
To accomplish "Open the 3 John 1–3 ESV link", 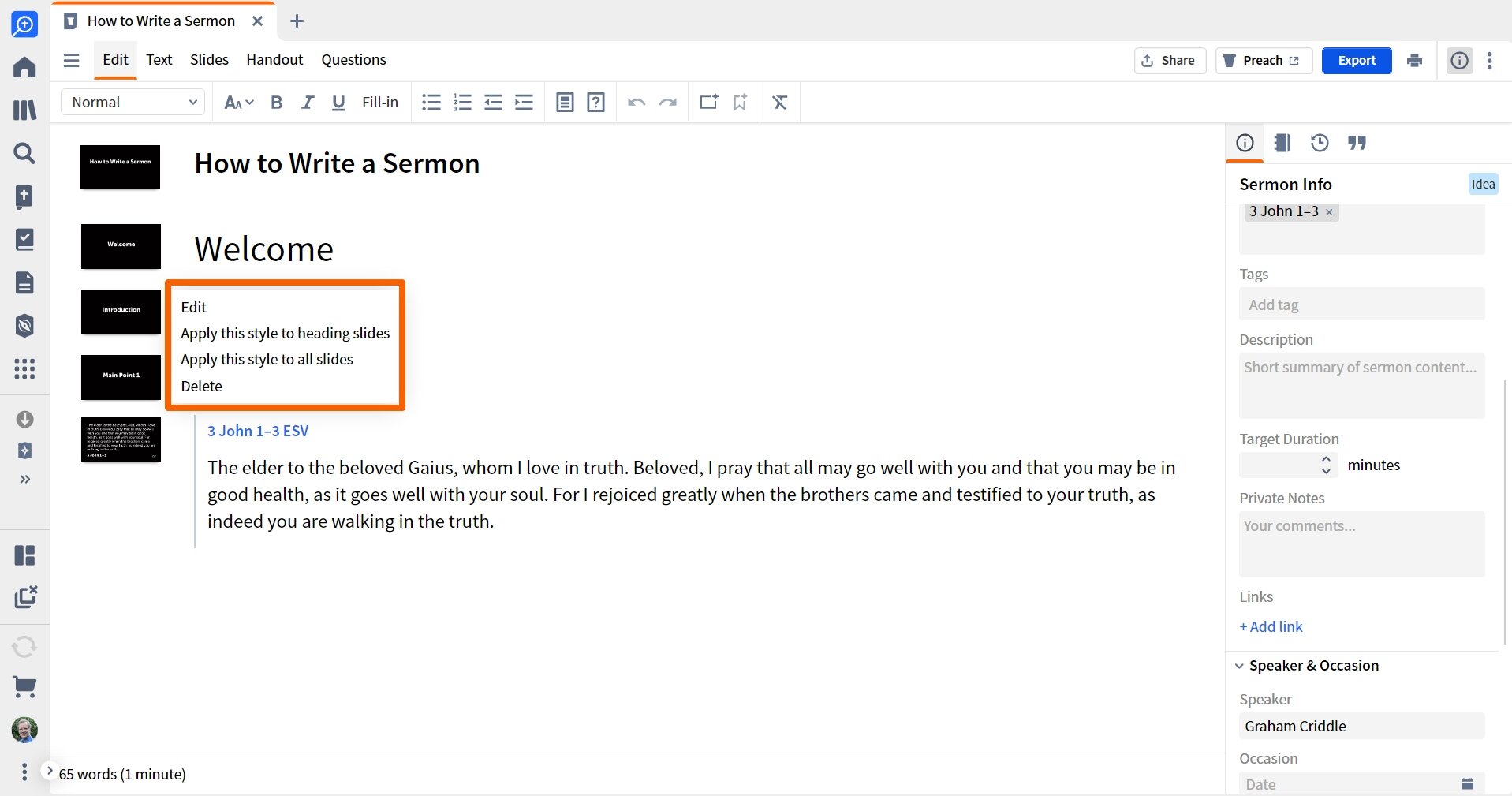I will tap(258, 431).
